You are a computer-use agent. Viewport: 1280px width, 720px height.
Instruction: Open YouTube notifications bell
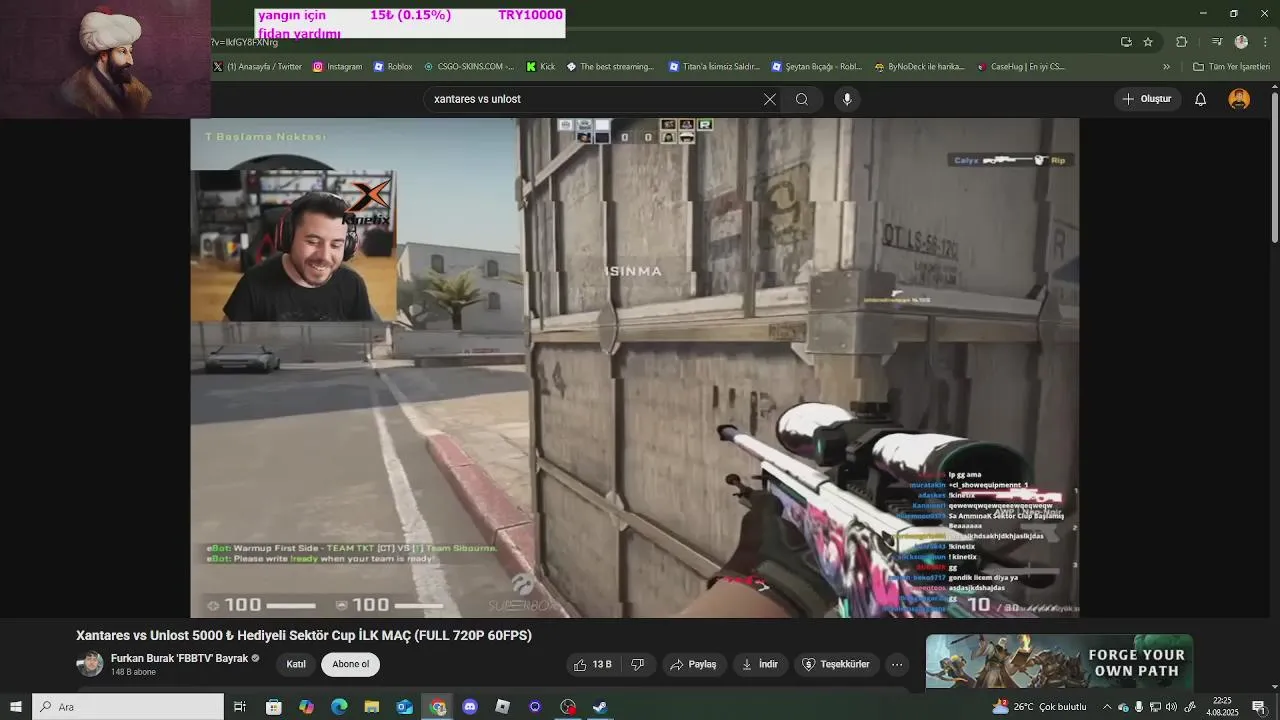[1200, 99]
